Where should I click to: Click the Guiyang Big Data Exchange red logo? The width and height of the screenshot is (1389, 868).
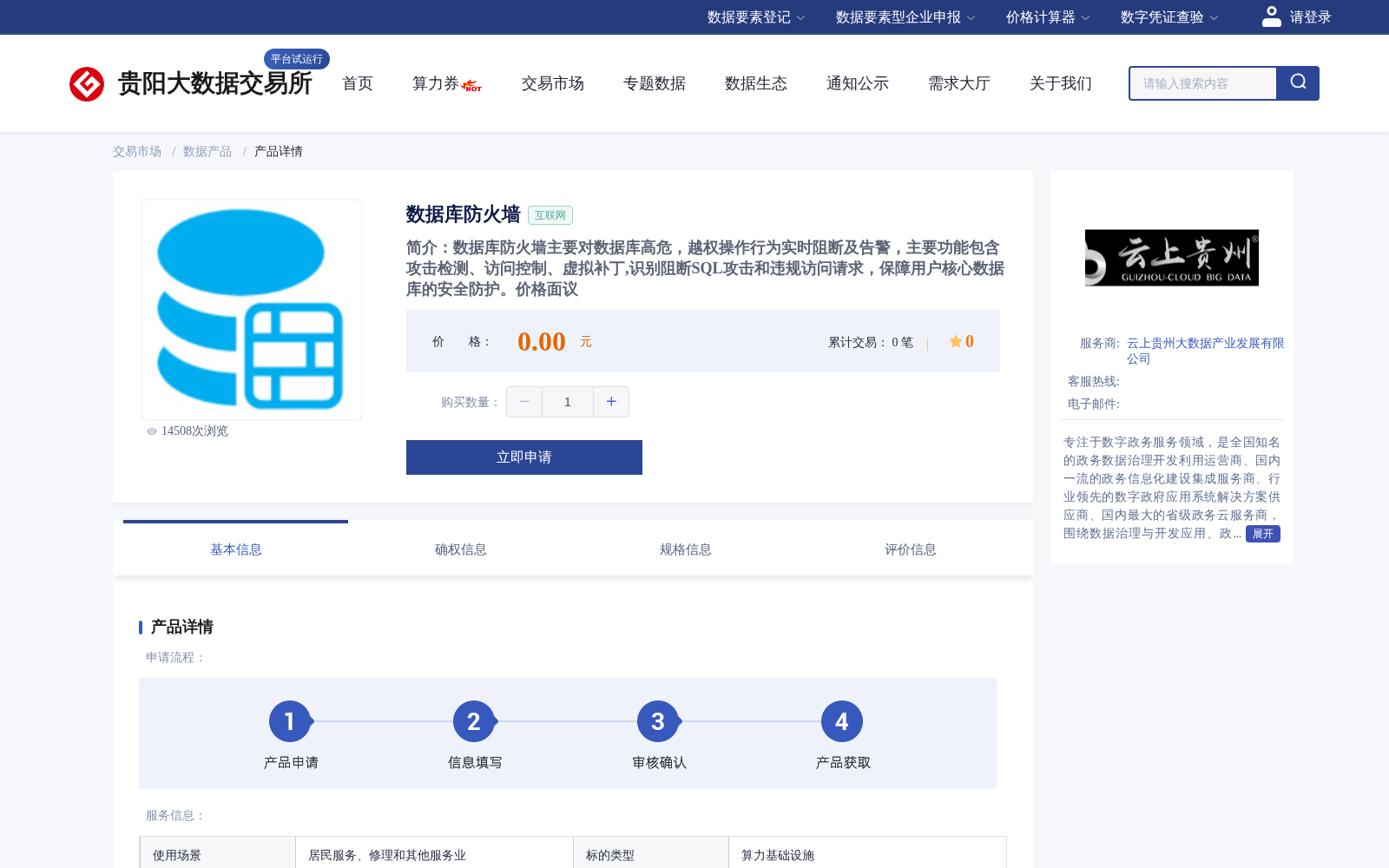(87, 84)
